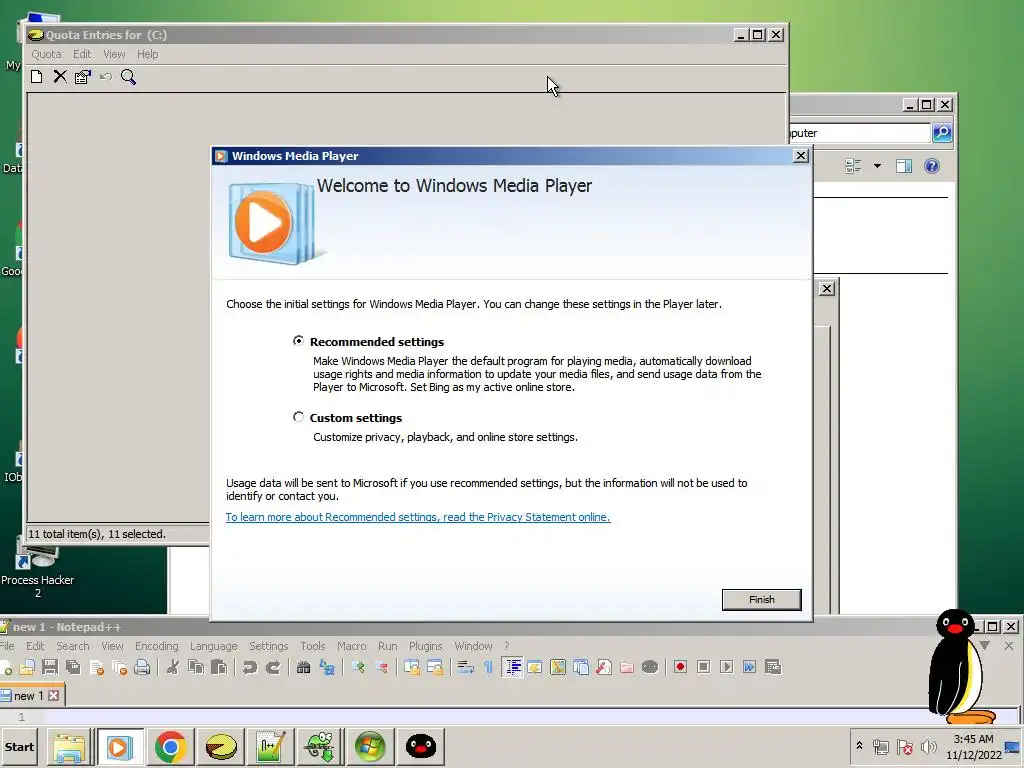Click volume speaker icon in system tray

928,746
